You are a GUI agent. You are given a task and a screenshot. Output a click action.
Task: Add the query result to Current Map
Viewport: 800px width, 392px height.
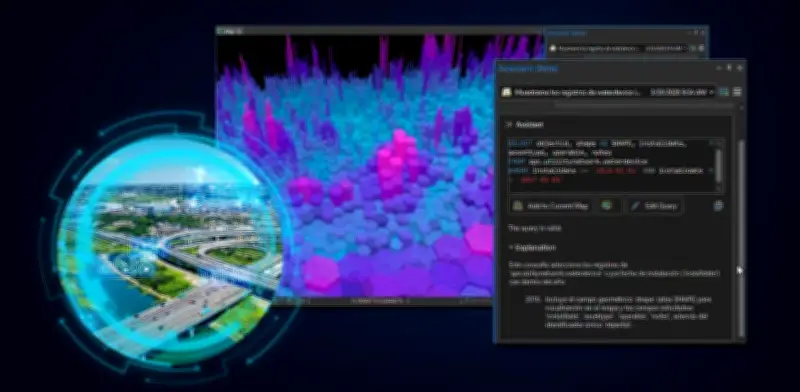[x=551, y=206]
